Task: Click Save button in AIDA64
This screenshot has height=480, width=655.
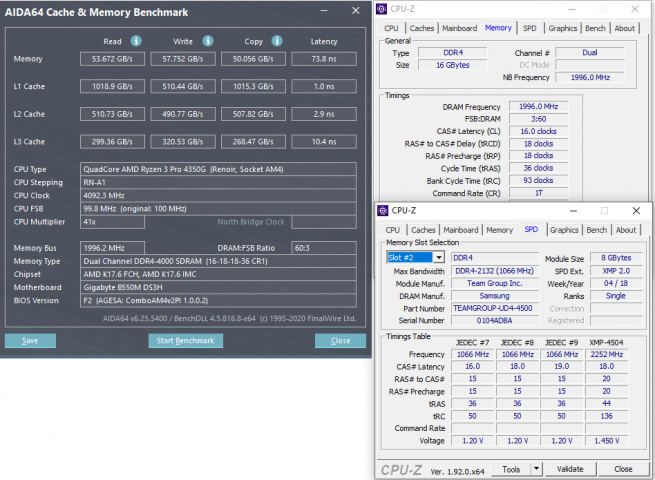Action: pos(30,340)
